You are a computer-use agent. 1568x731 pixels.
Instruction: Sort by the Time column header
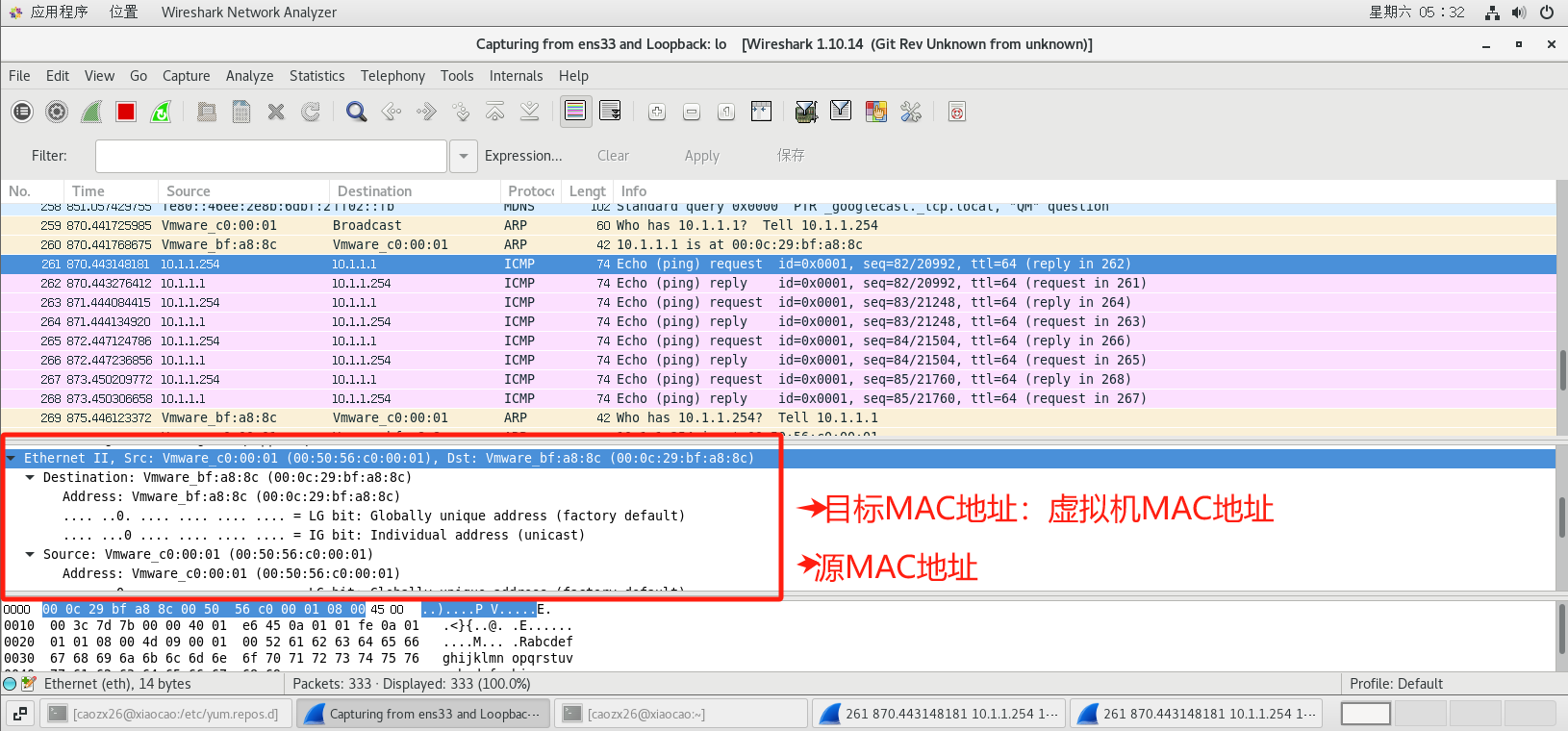tap(111, 191)
